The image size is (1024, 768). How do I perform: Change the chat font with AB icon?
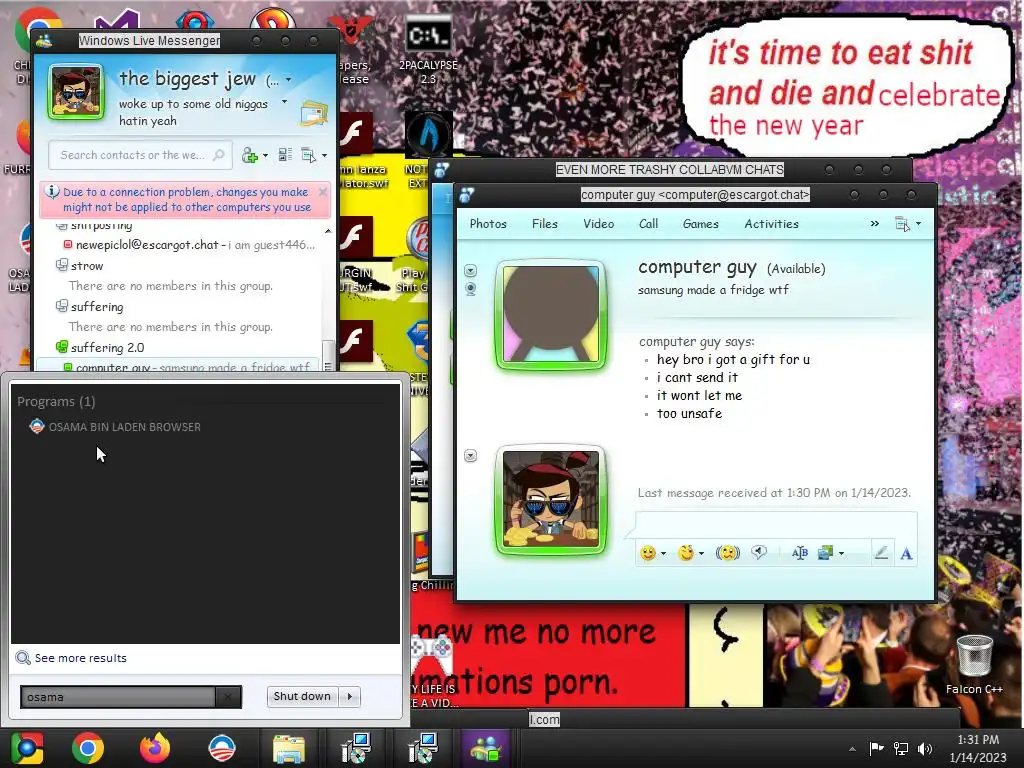point(799,553)
